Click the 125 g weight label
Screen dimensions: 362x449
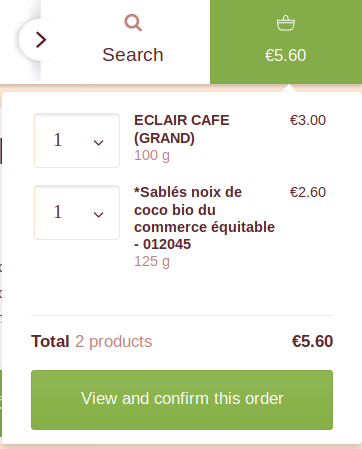[x=152, y=262]
